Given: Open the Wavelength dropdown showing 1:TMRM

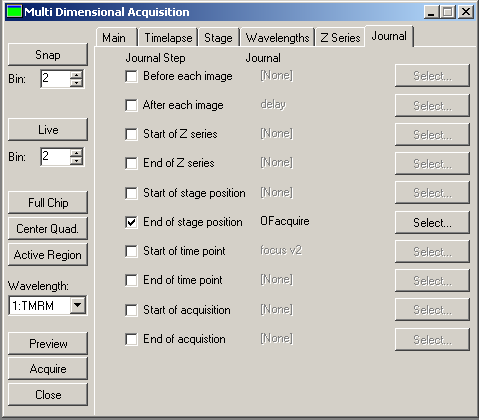Looking at the screenshot, I should (78, 305).
